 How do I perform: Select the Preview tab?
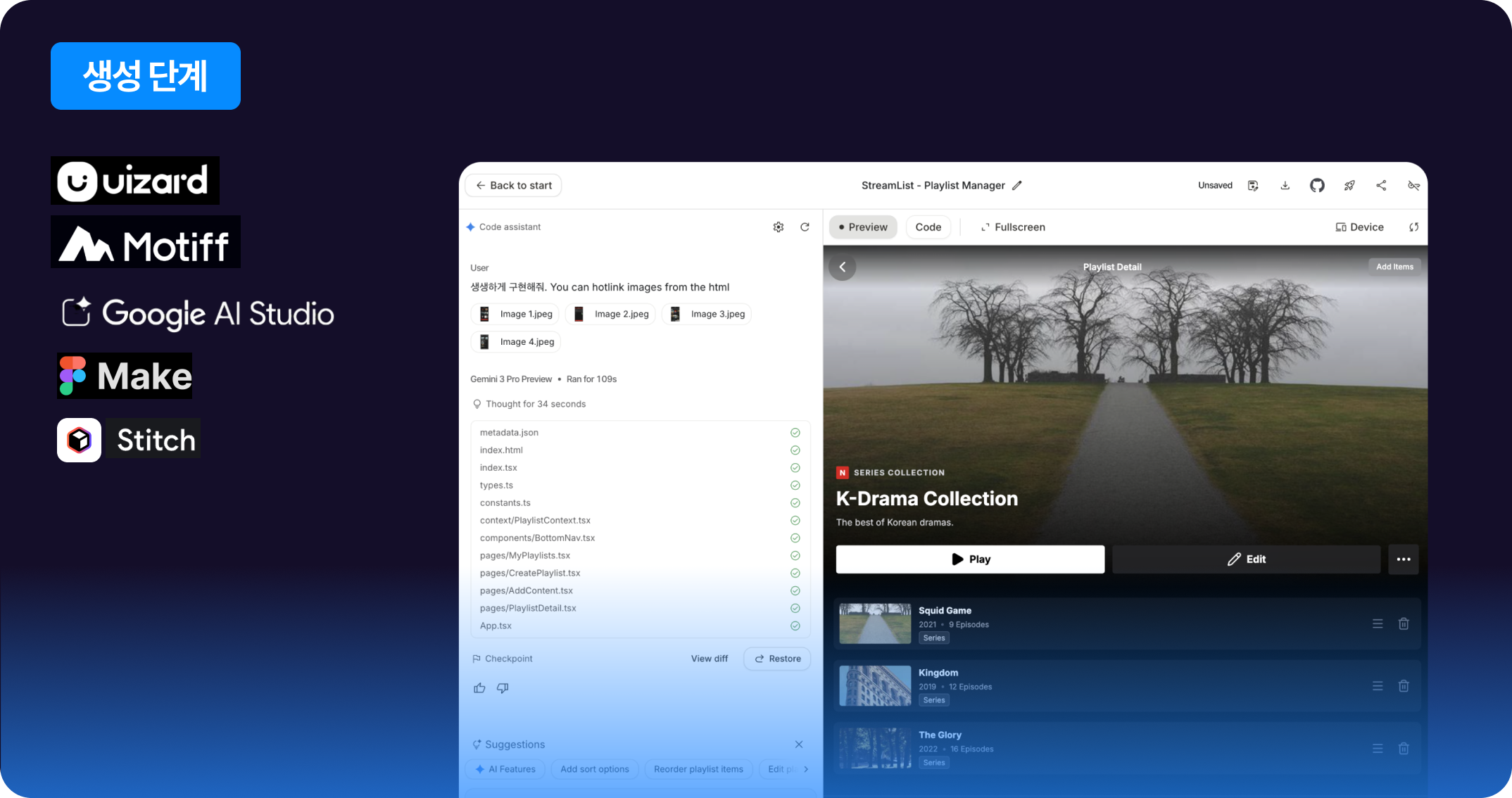pos(863,227)
